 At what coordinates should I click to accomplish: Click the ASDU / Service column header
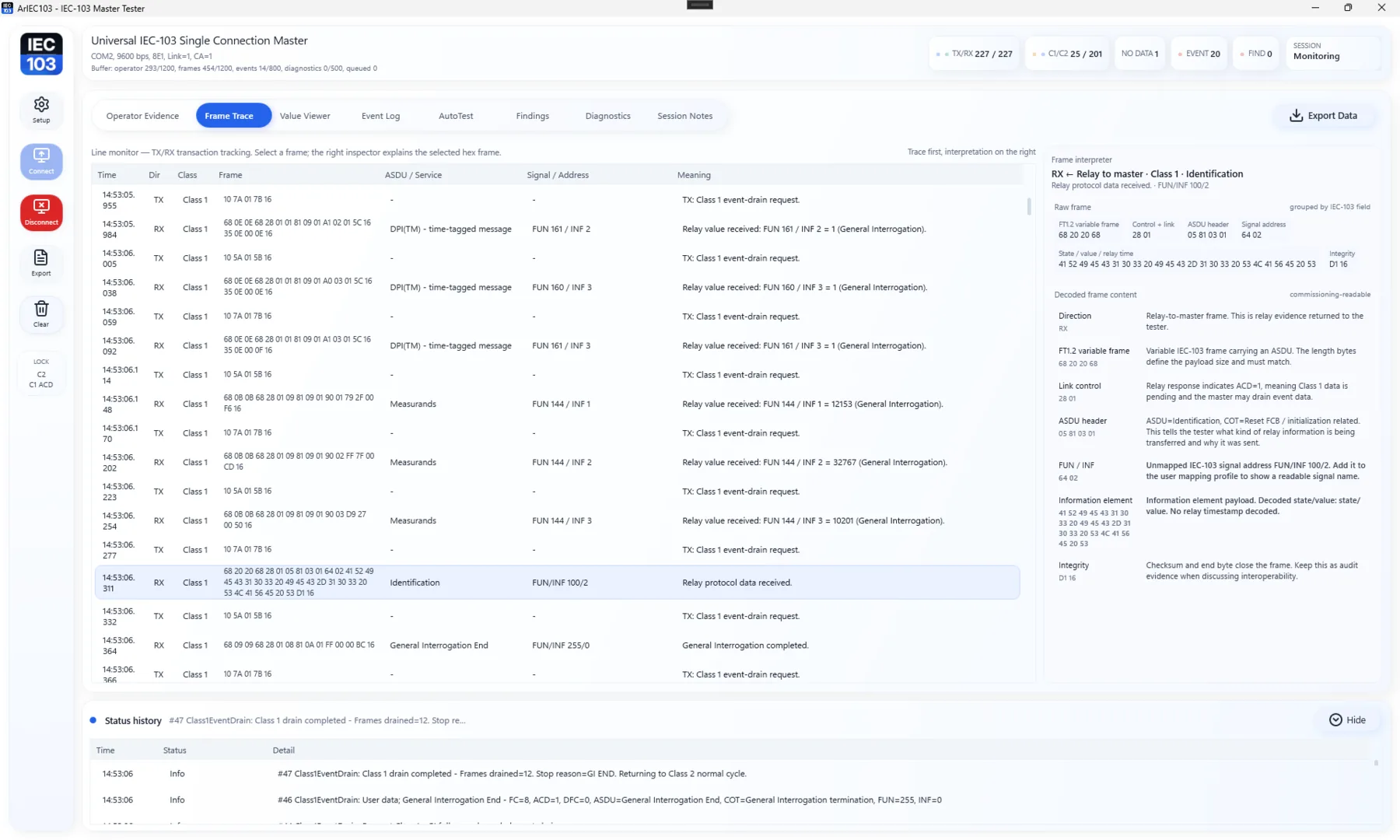pos(413,175)
